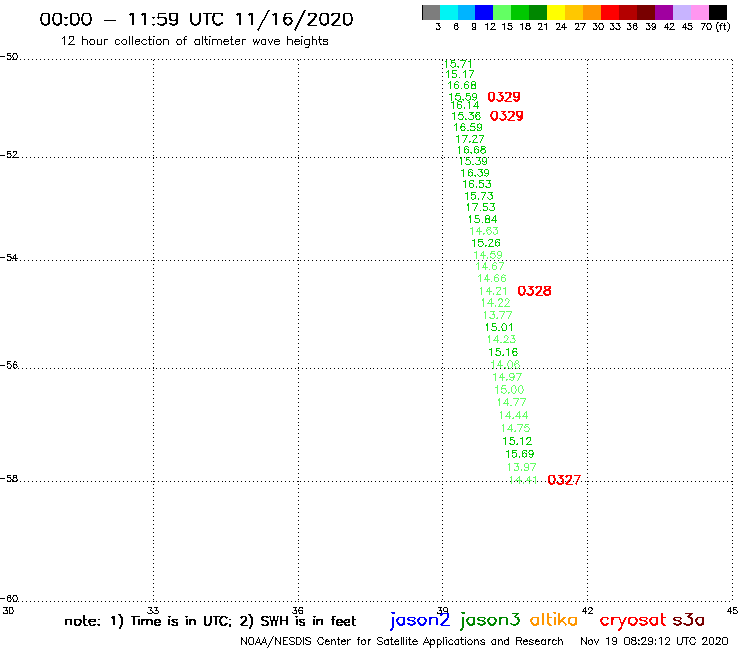Select the wave height value 15.84
This screenshot has height=650, width=740.
(482, 219)
